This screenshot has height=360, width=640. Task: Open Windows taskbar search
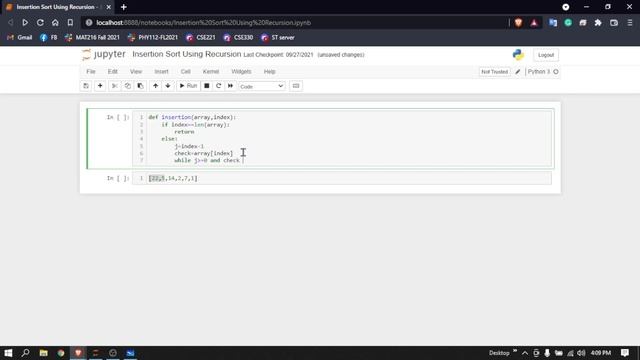pyautogui.click(x=25, y=353)
